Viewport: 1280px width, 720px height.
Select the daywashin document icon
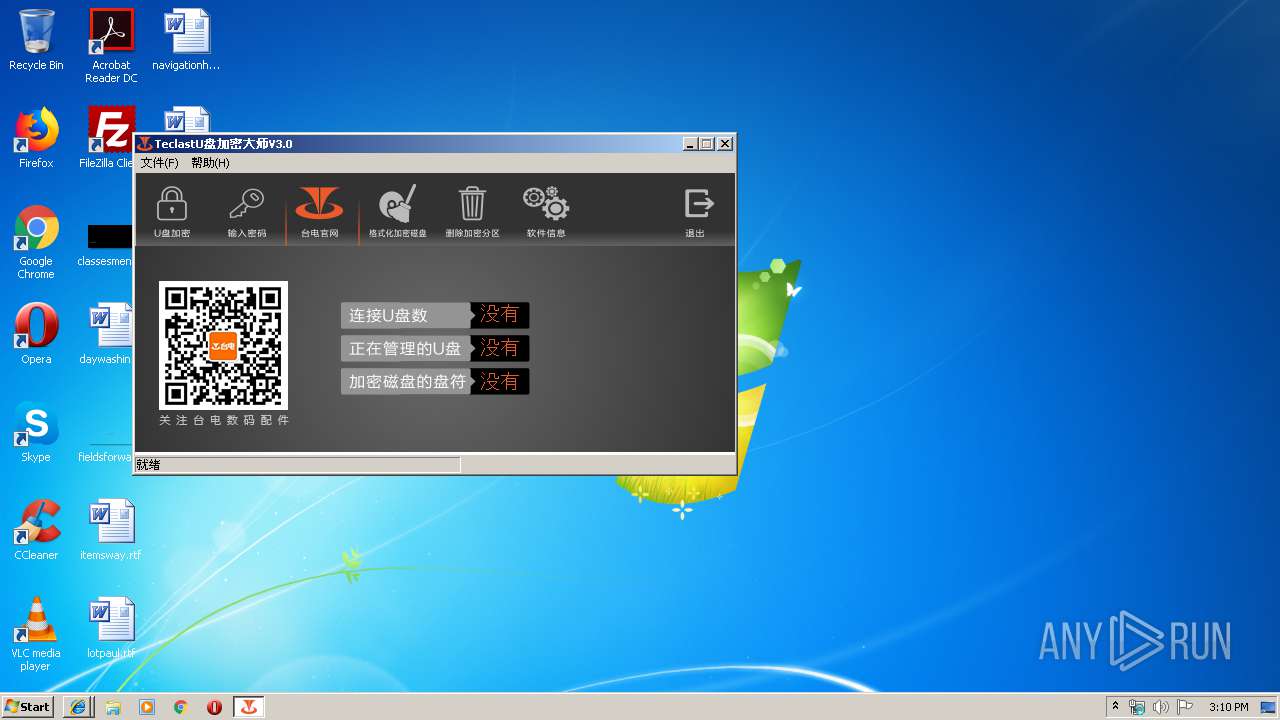108,334
